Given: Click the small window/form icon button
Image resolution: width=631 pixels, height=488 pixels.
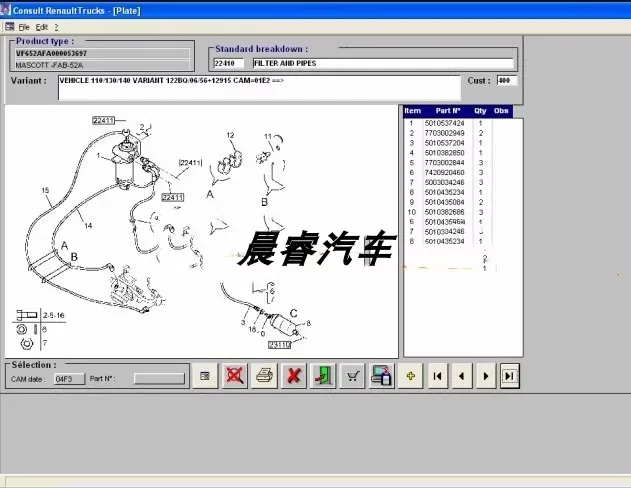Looking at the screenshot, I should 205,376.
